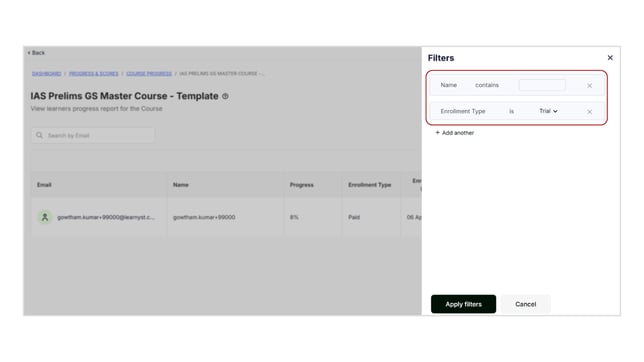The width and height of the screenshot is (644, 362).
Task: Click the Paid enrollment type cell
Action: click(x=354, y=217)
